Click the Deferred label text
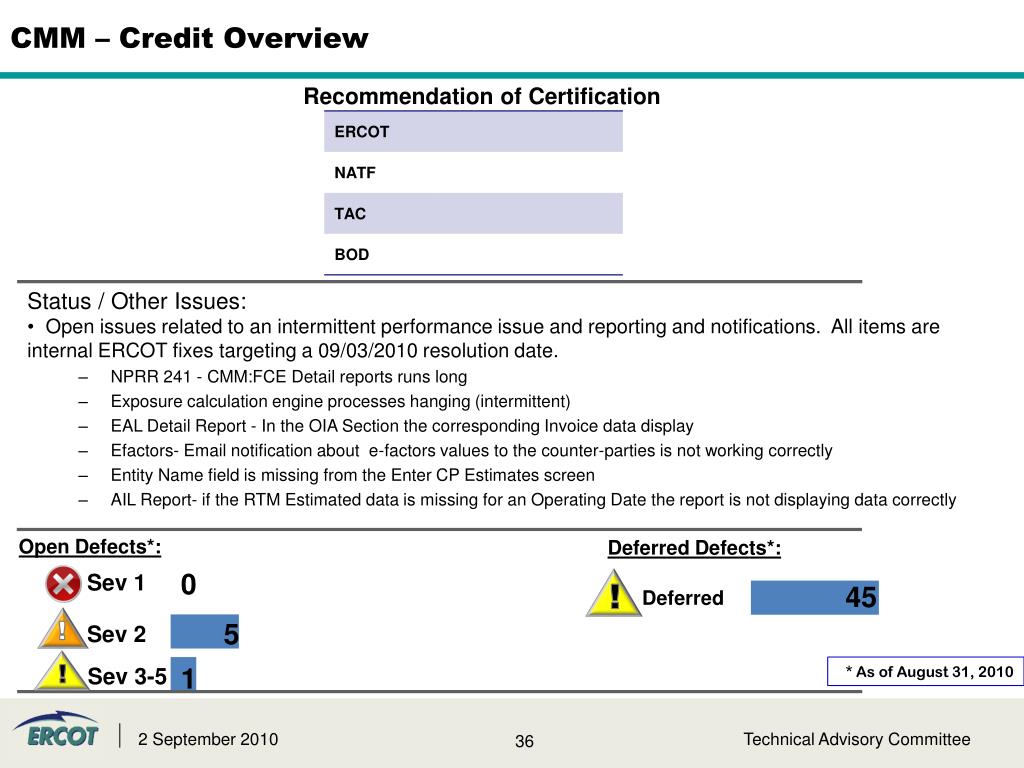Image resolution: width=1024 pixels, height=768 pixels. click(x=683, y=598)
